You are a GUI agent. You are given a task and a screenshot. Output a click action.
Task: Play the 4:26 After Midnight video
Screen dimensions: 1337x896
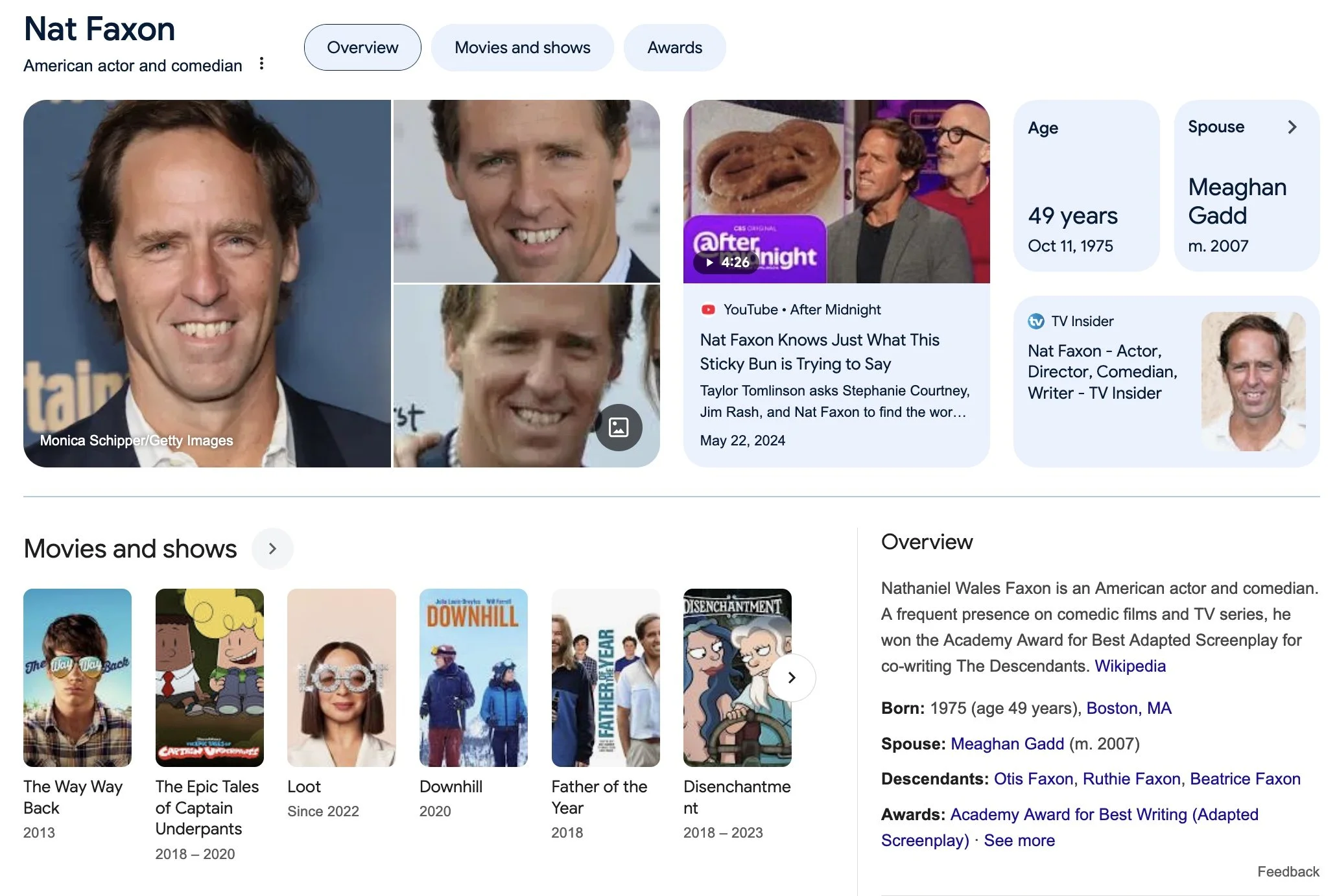[727, 262]
